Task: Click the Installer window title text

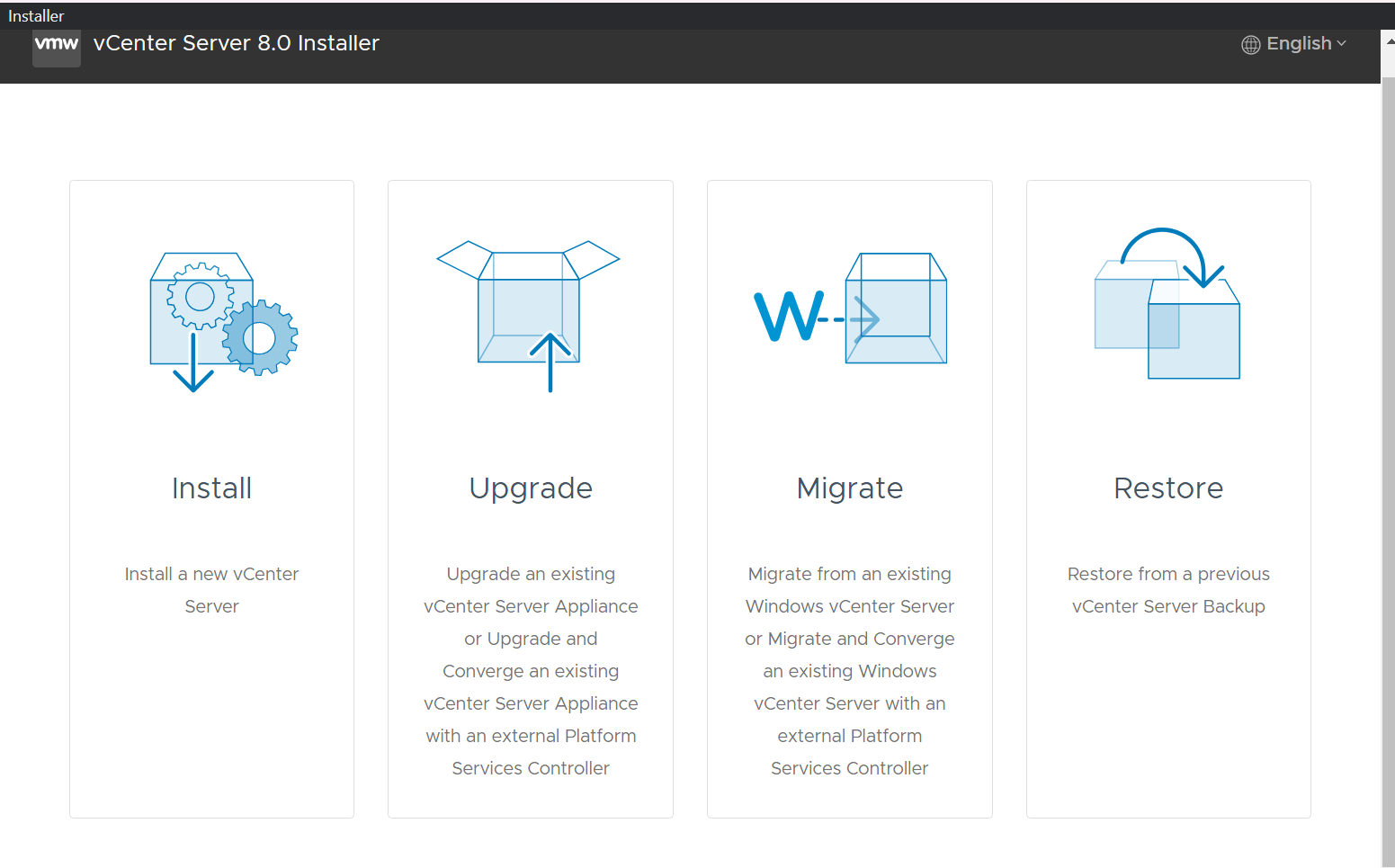Action: (36, 15)
